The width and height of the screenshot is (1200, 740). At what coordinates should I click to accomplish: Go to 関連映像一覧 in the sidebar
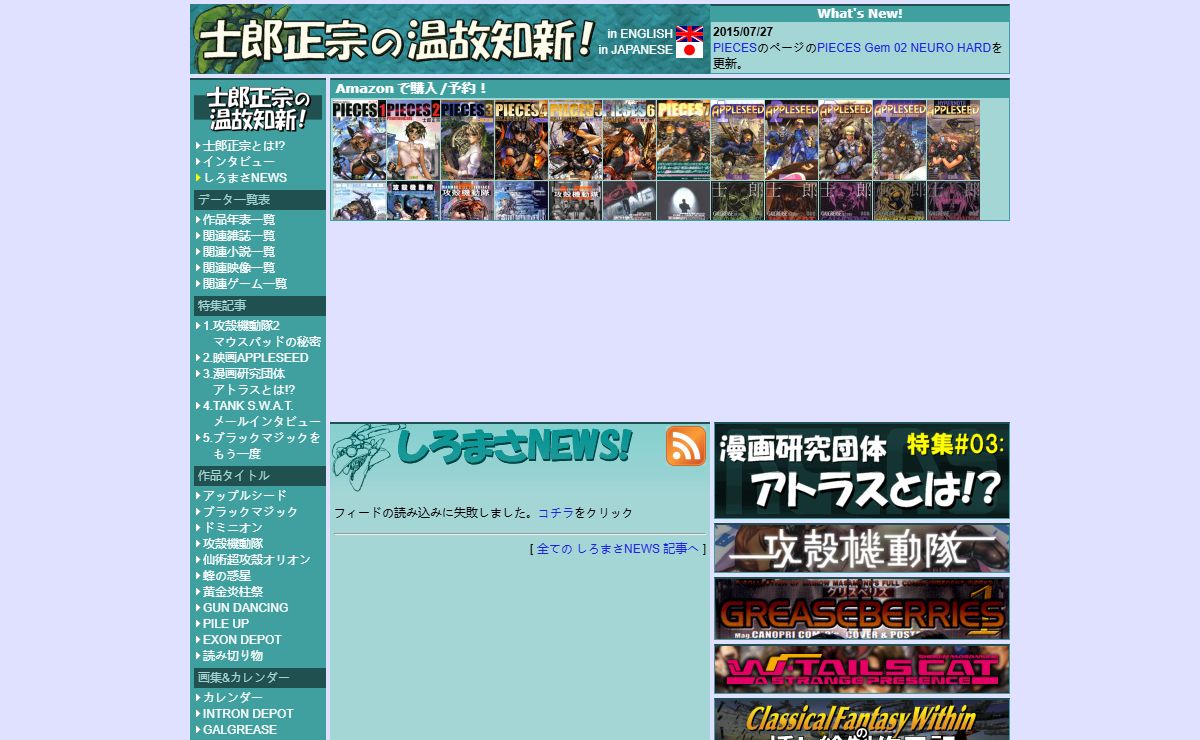pos(238,268)
